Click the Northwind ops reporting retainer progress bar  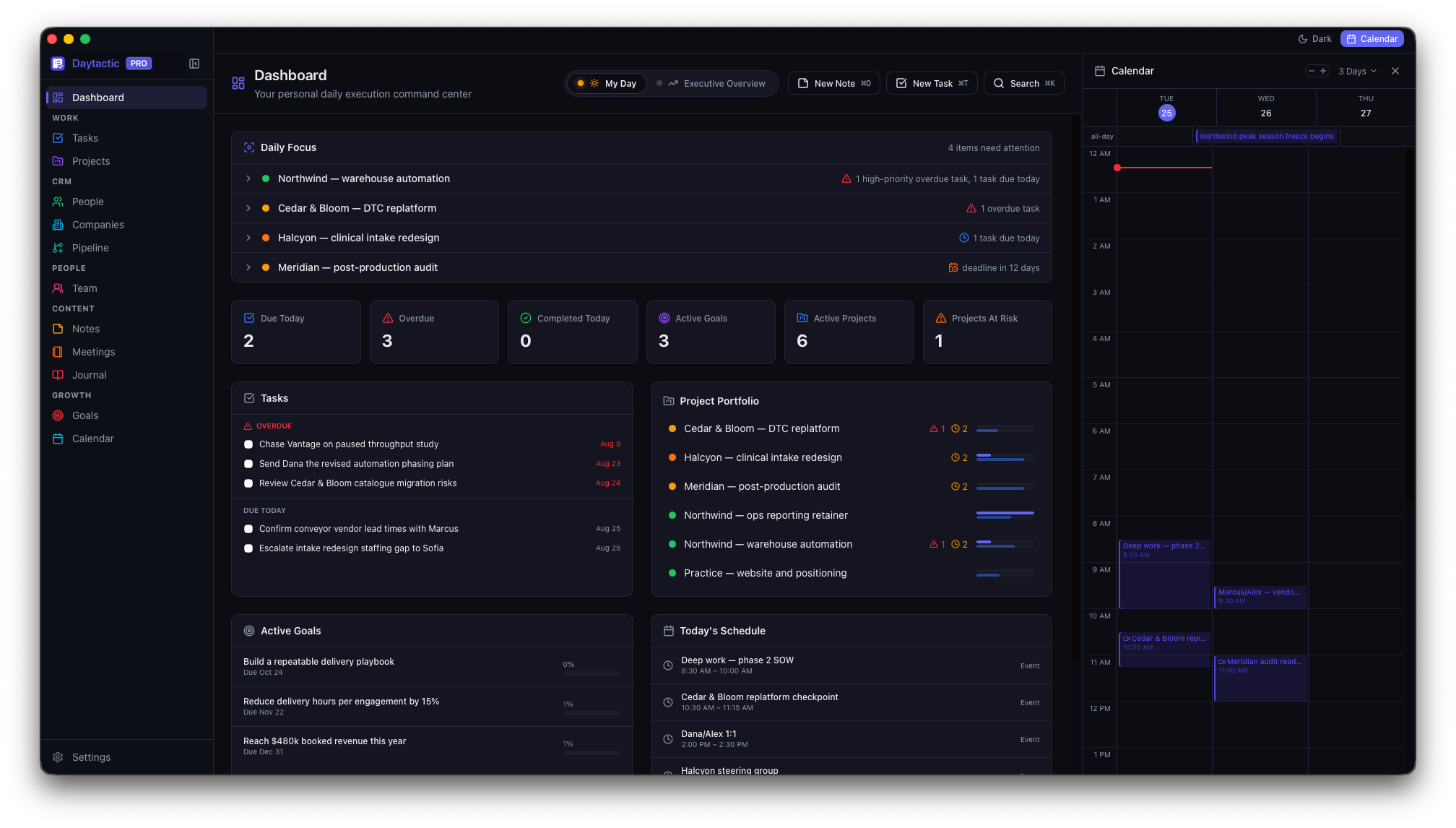[x=1005, y=515]
